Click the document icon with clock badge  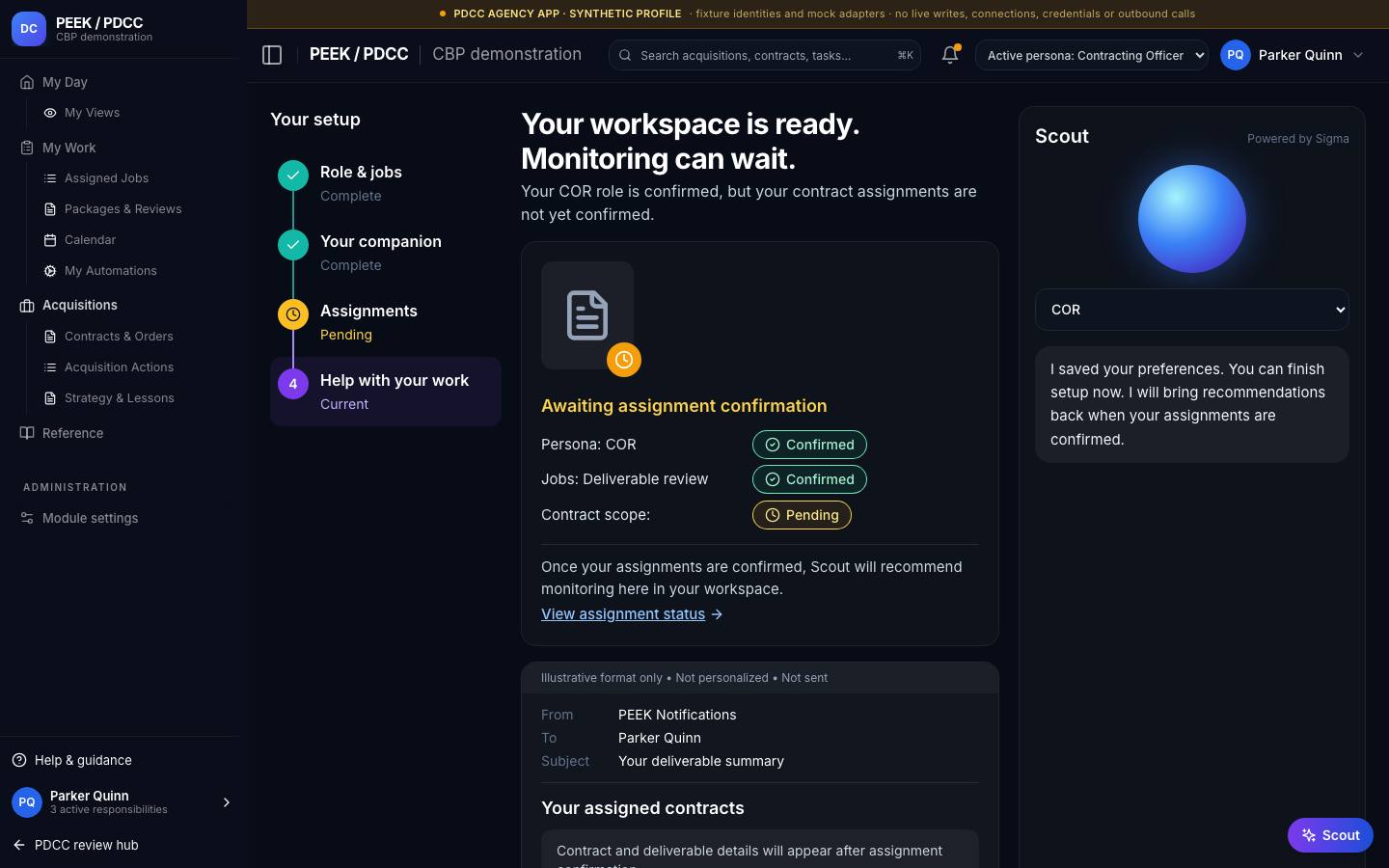point(587,315)
